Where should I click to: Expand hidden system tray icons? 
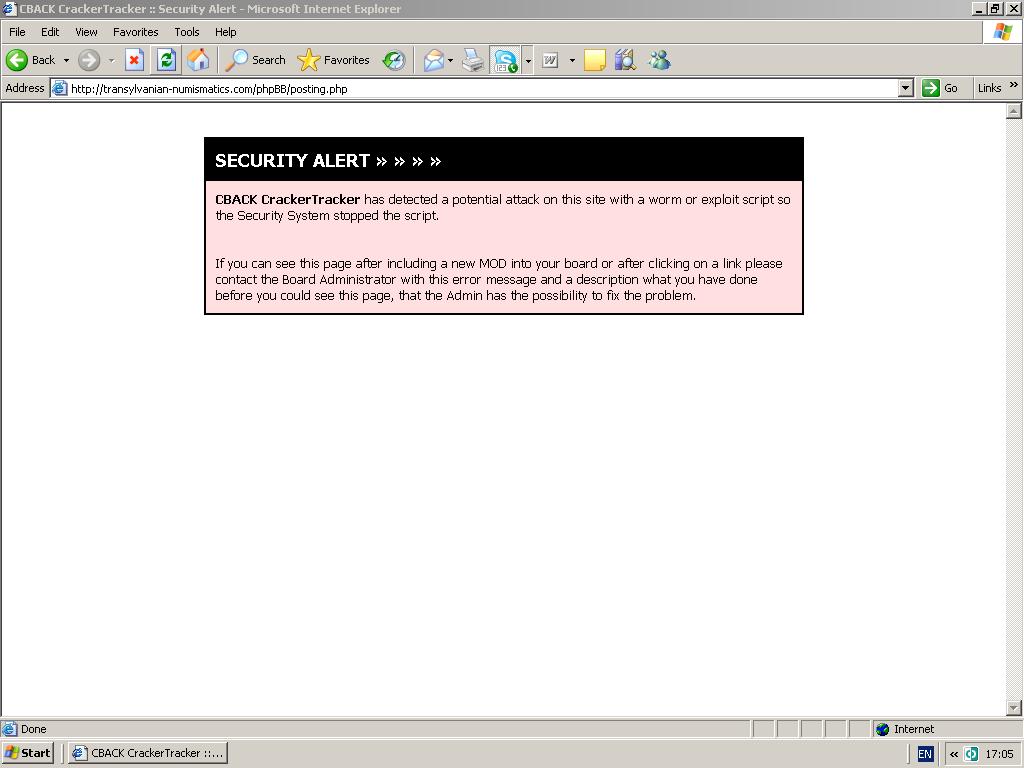pyautogui.click(x=954, y=754)
